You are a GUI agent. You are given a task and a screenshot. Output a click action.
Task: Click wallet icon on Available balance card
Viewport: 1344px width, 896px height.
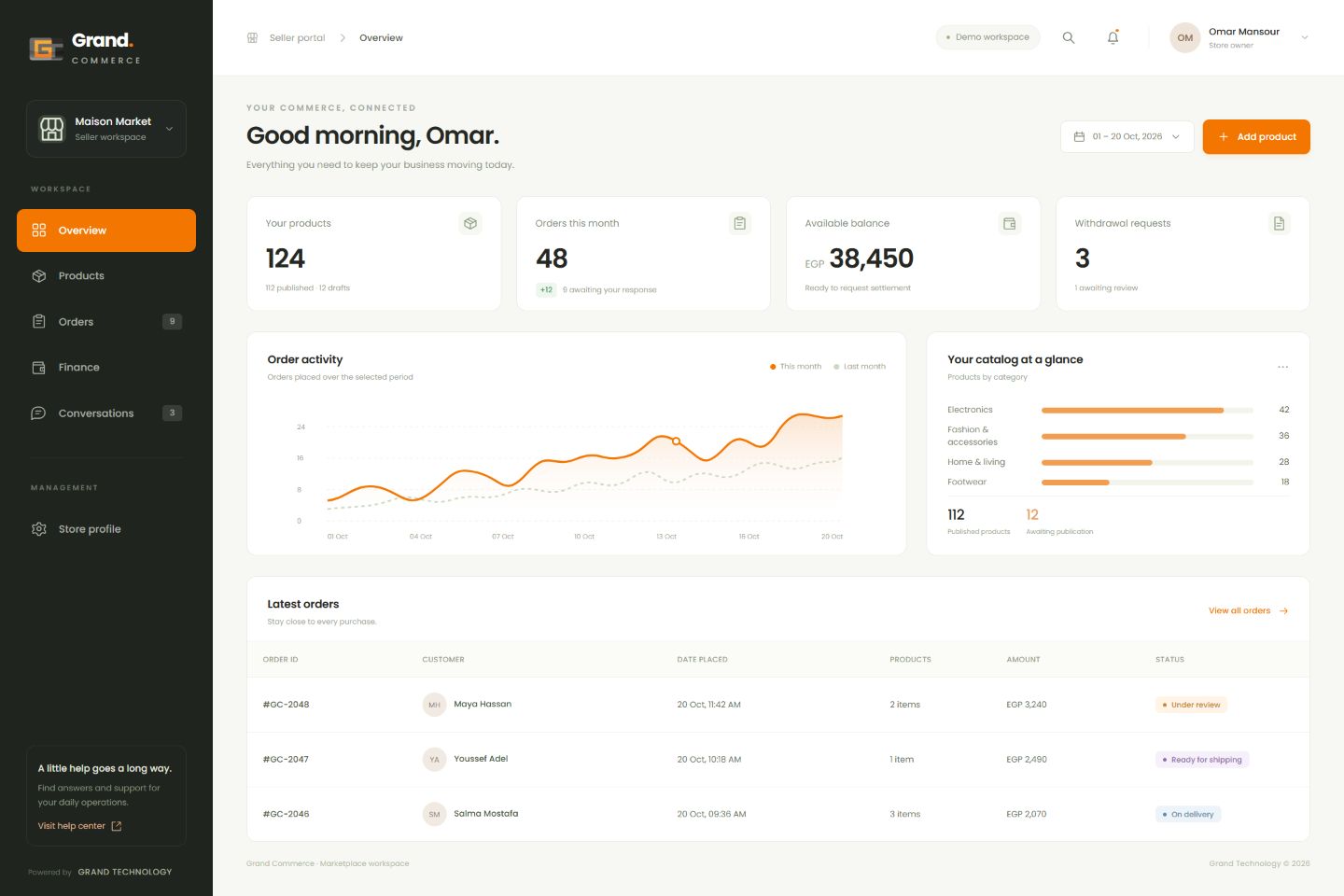(x=1010, y=223)
